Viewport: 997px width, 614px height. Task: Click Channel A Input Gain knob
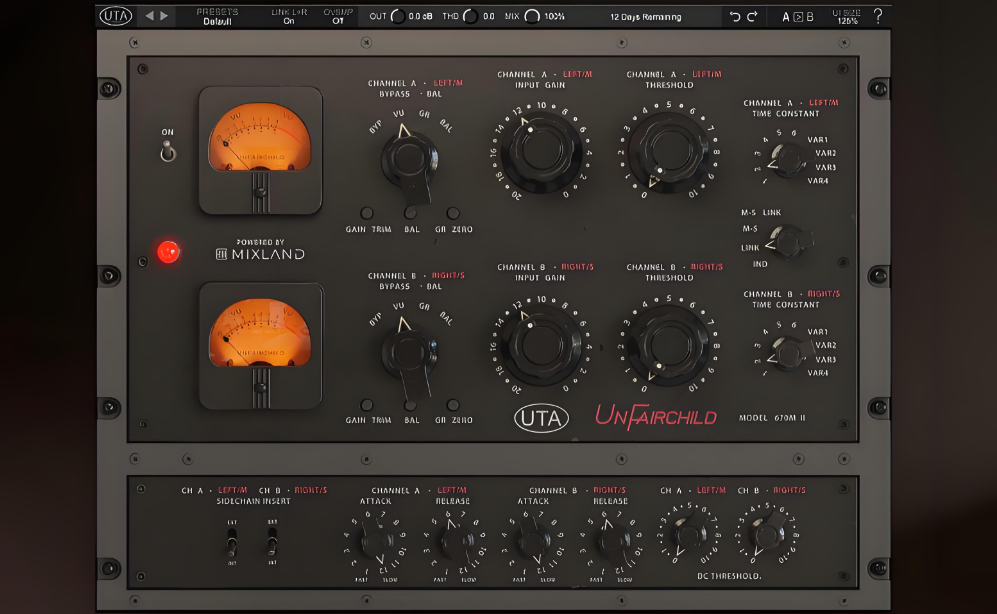(x=540, y=150)
